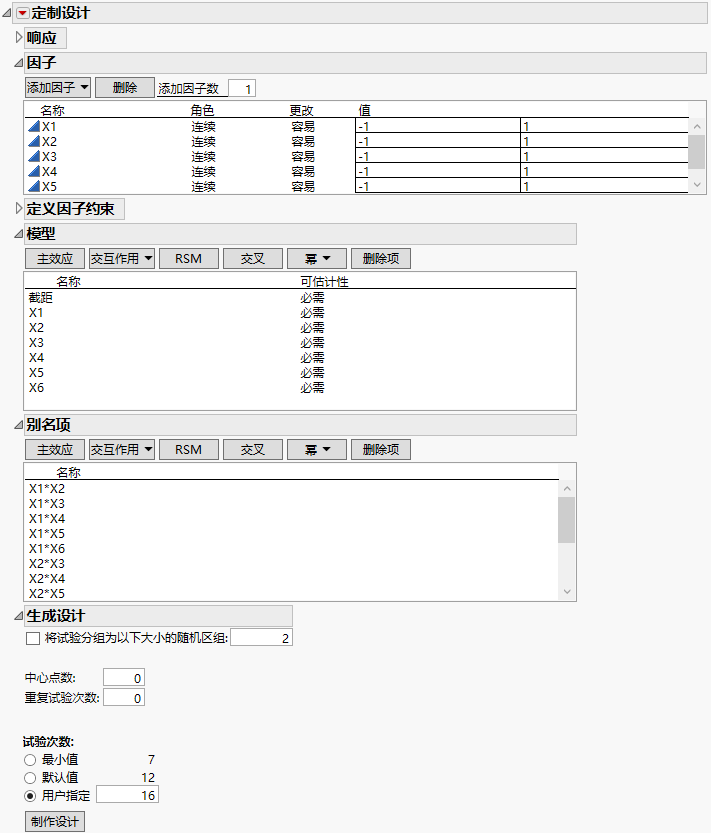Click the down arrow of factor list scrollbar
The height and width of the screenshot is (833, 711).
(x=697, y=184)
